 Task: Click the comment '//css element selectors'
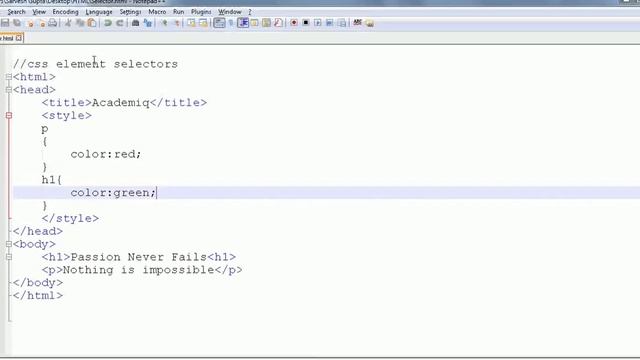click(x=96, y=64)
